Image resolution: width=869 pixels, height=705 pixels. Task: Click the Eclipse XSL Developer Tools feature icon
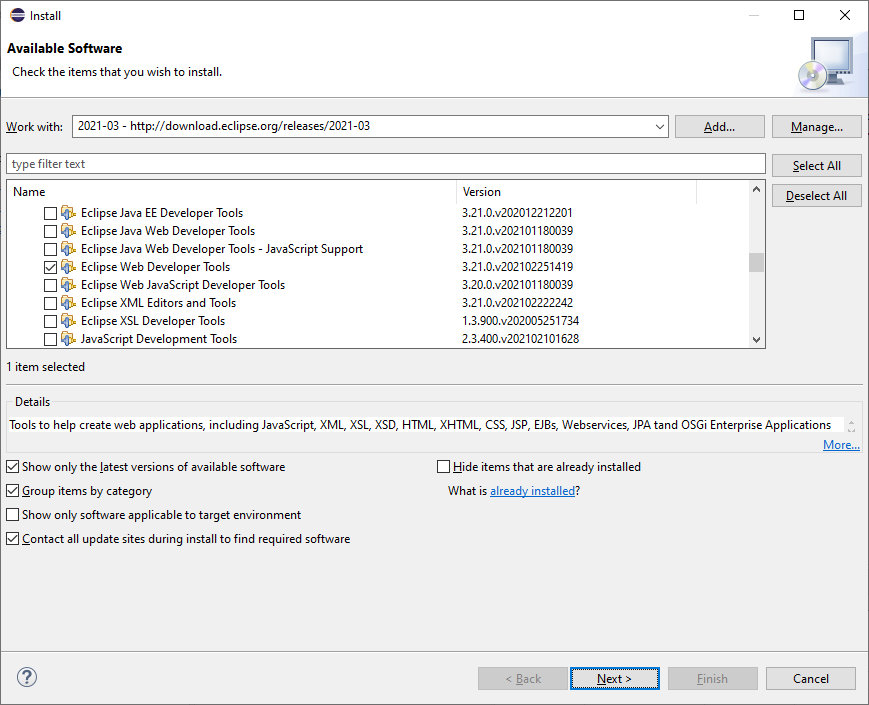68,321
